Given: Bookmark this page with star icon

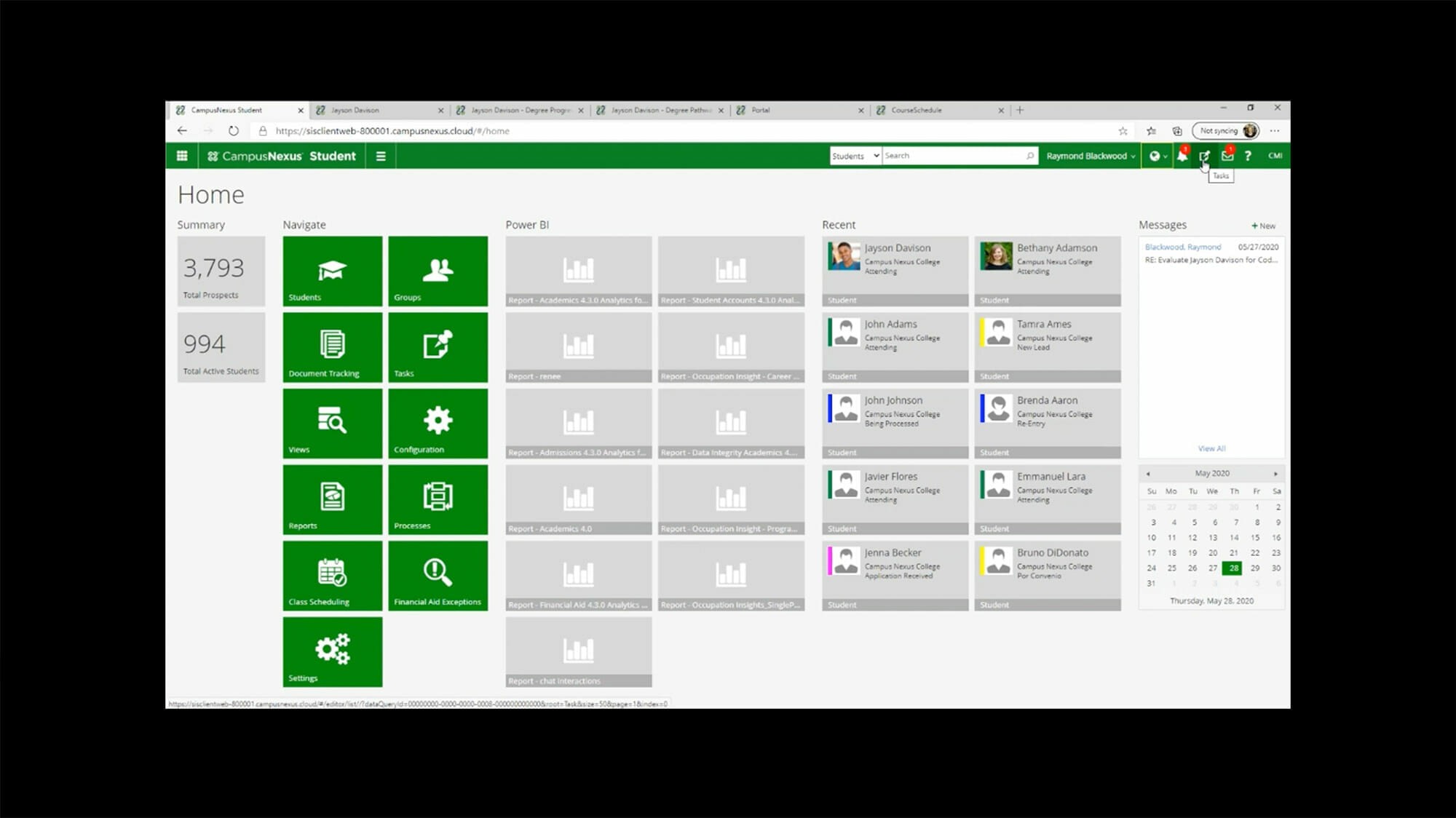Looking at the screenshot, I should tap(1123, 131).
